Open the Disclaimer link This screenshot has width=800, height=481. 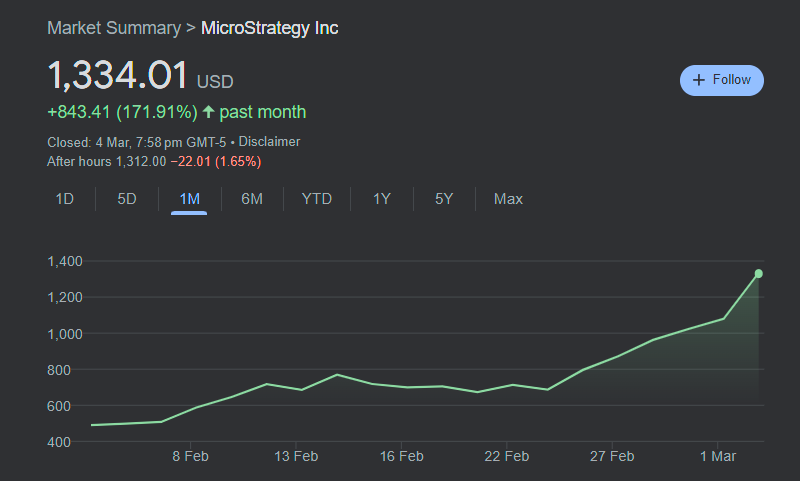[x=269, y=142]
